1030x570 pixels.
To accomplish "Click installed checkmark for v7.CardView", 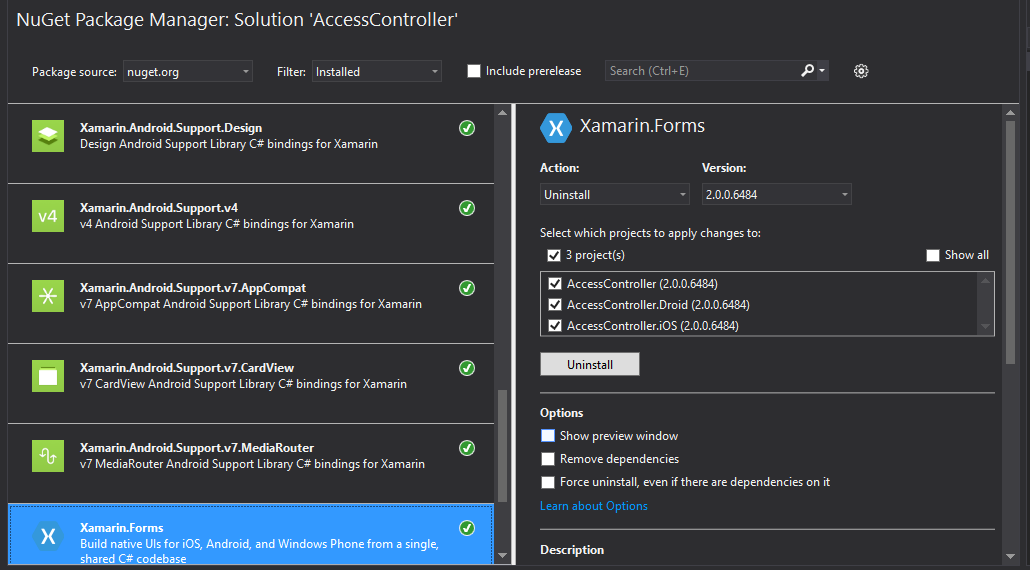I will [466, 368].
